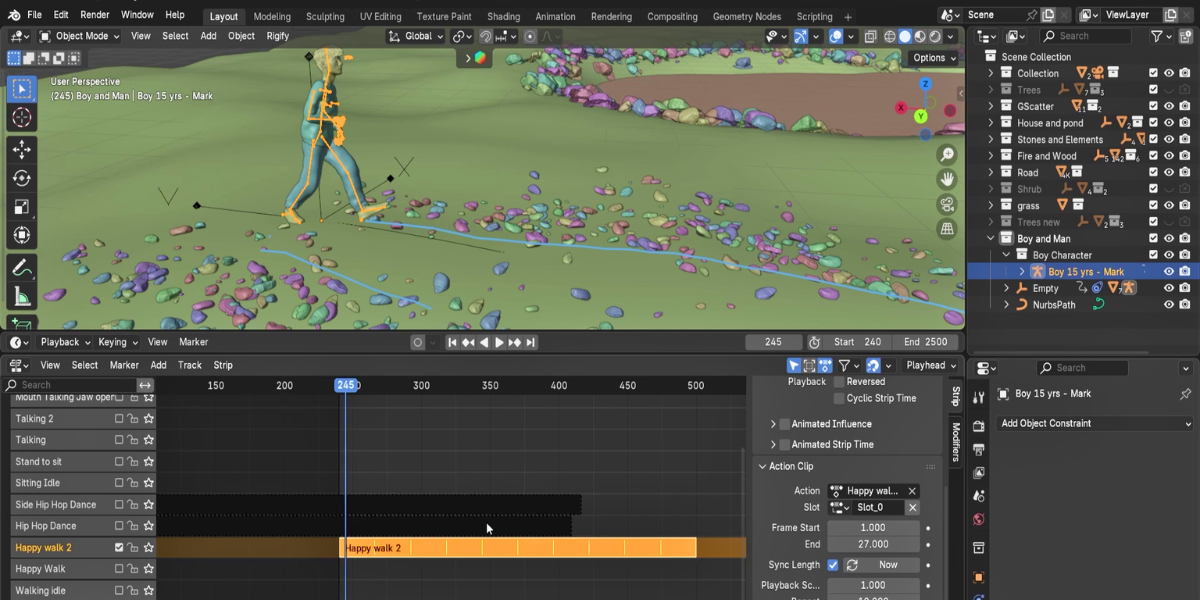Open the Add Object Constraint button
The height and width of the screenshot is (600, 1200).
(x=1095, y=424)
